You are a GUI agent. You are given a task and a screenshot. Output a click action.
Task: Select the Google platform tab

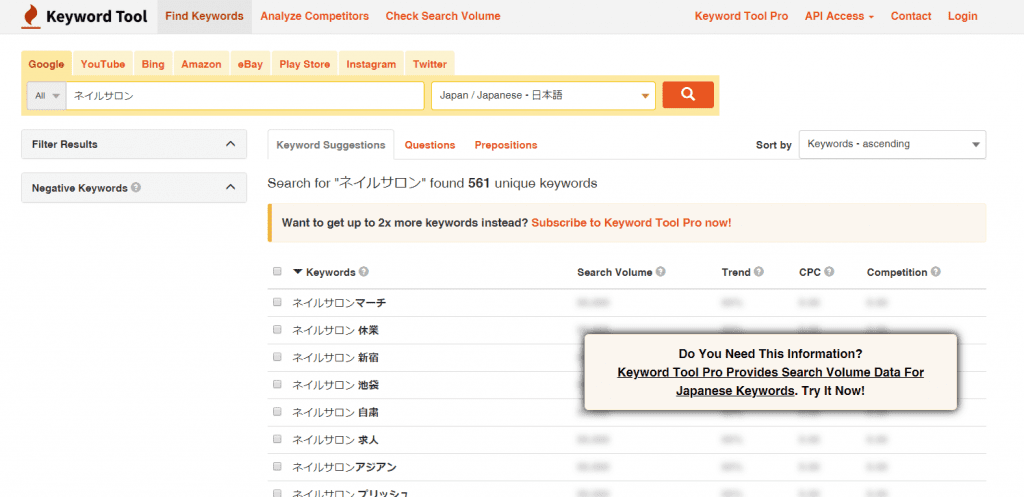46,64
